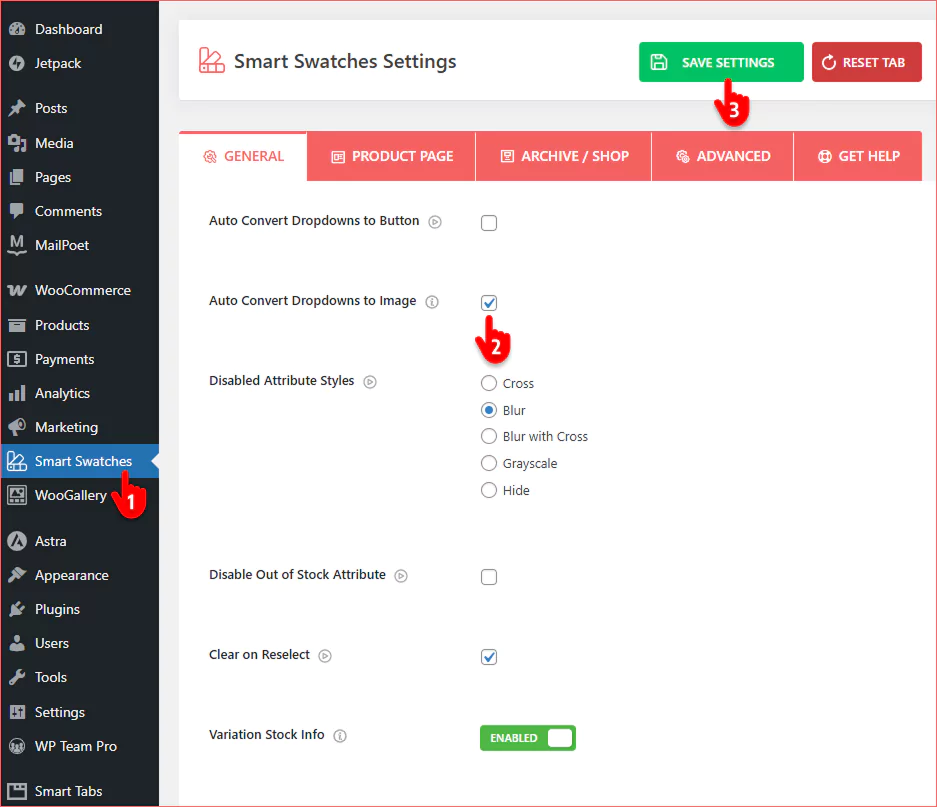Open the Product Page tab
This screenshot has width=937, height=807.
coord(391,157)
